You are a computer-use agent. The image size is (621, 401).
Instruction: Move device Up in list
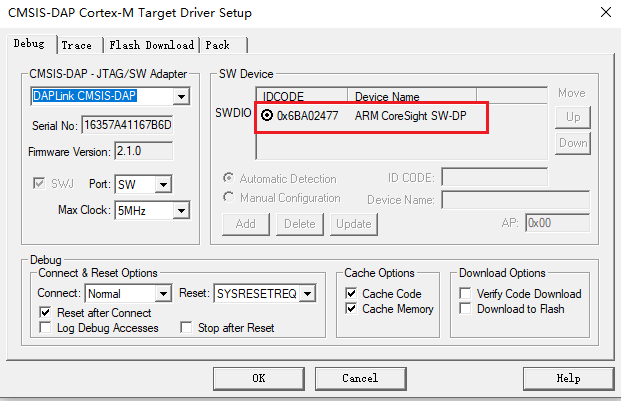(573, 117)
